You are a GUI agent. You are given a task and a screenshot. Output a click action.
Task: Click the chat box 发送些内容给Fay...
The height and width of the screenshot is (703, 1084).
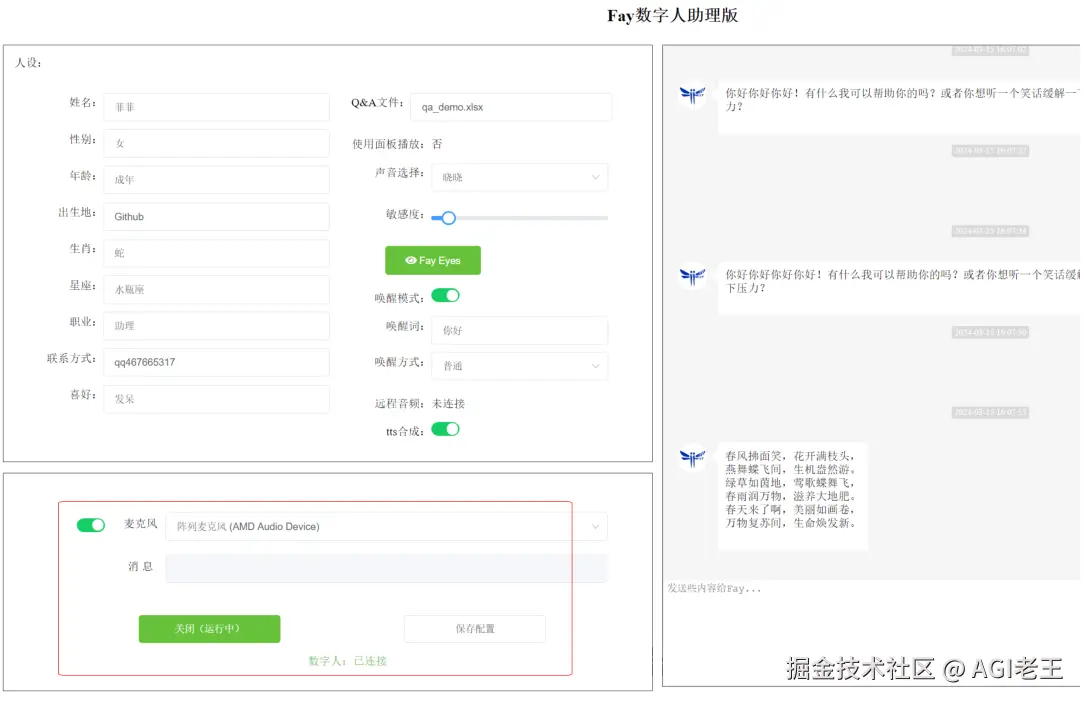point(871,632)
